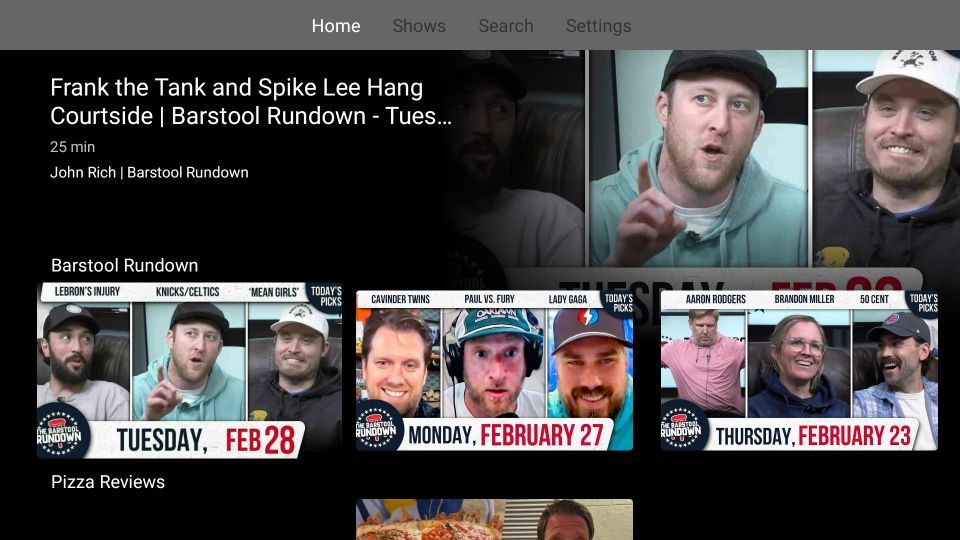Select the Barstool Rundown row heading

coord(124,265)
